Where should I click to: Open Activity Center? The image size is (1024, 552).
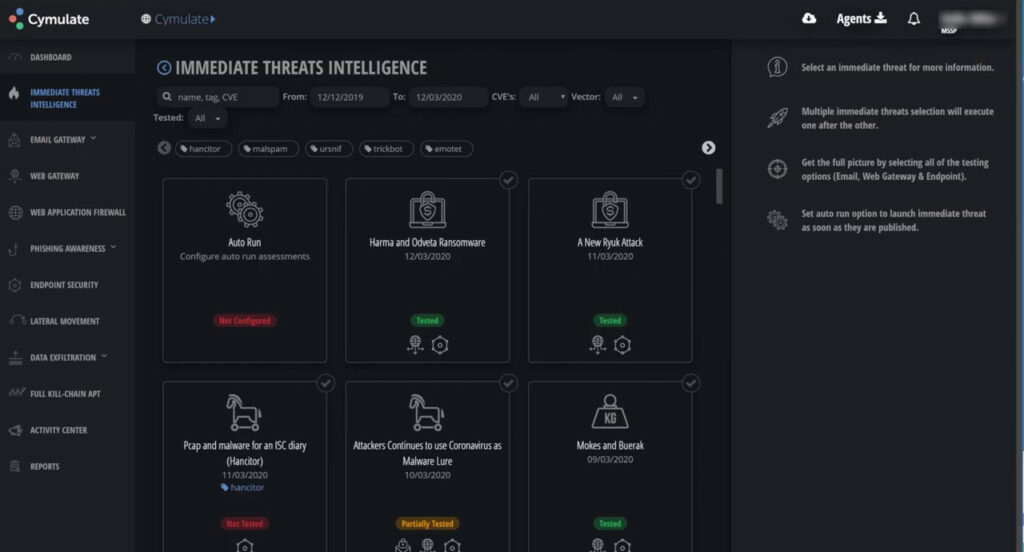[x=58, y=430]
